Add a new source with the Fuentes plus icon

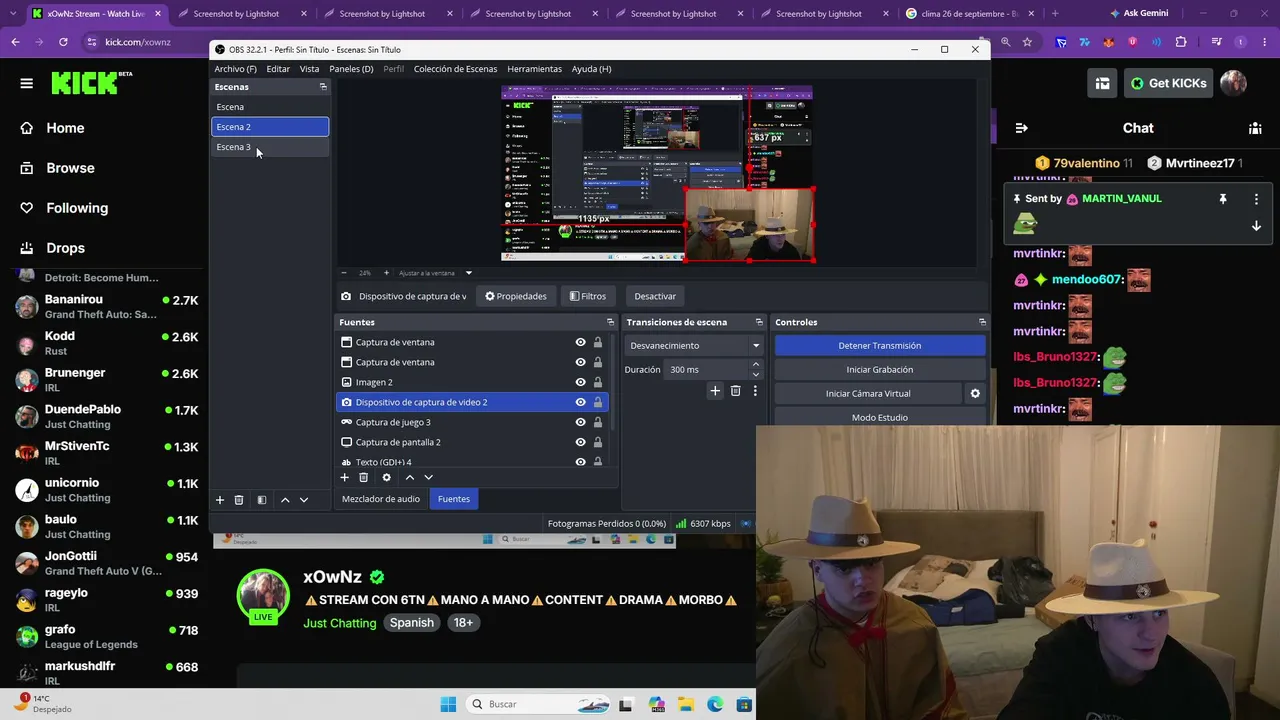tap(345, 478)
